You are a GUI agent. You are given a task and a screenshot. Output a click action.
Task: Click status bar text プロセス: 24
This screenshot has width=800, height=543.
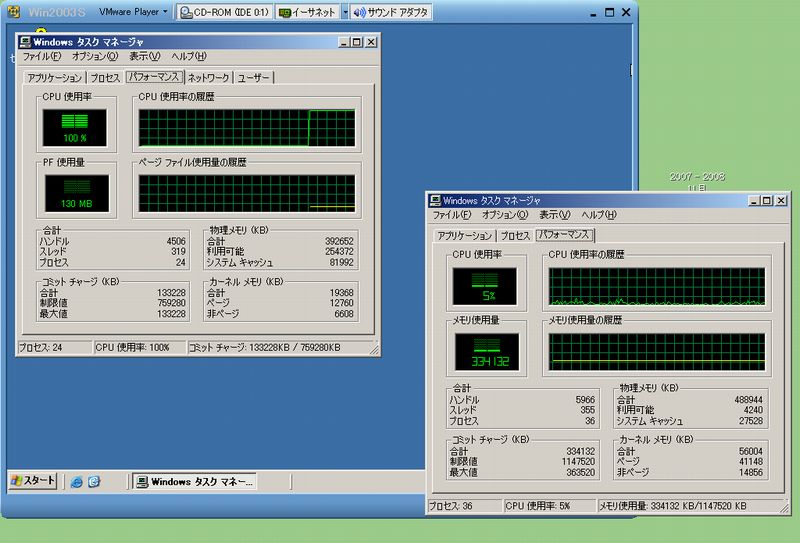click(41, 348)
